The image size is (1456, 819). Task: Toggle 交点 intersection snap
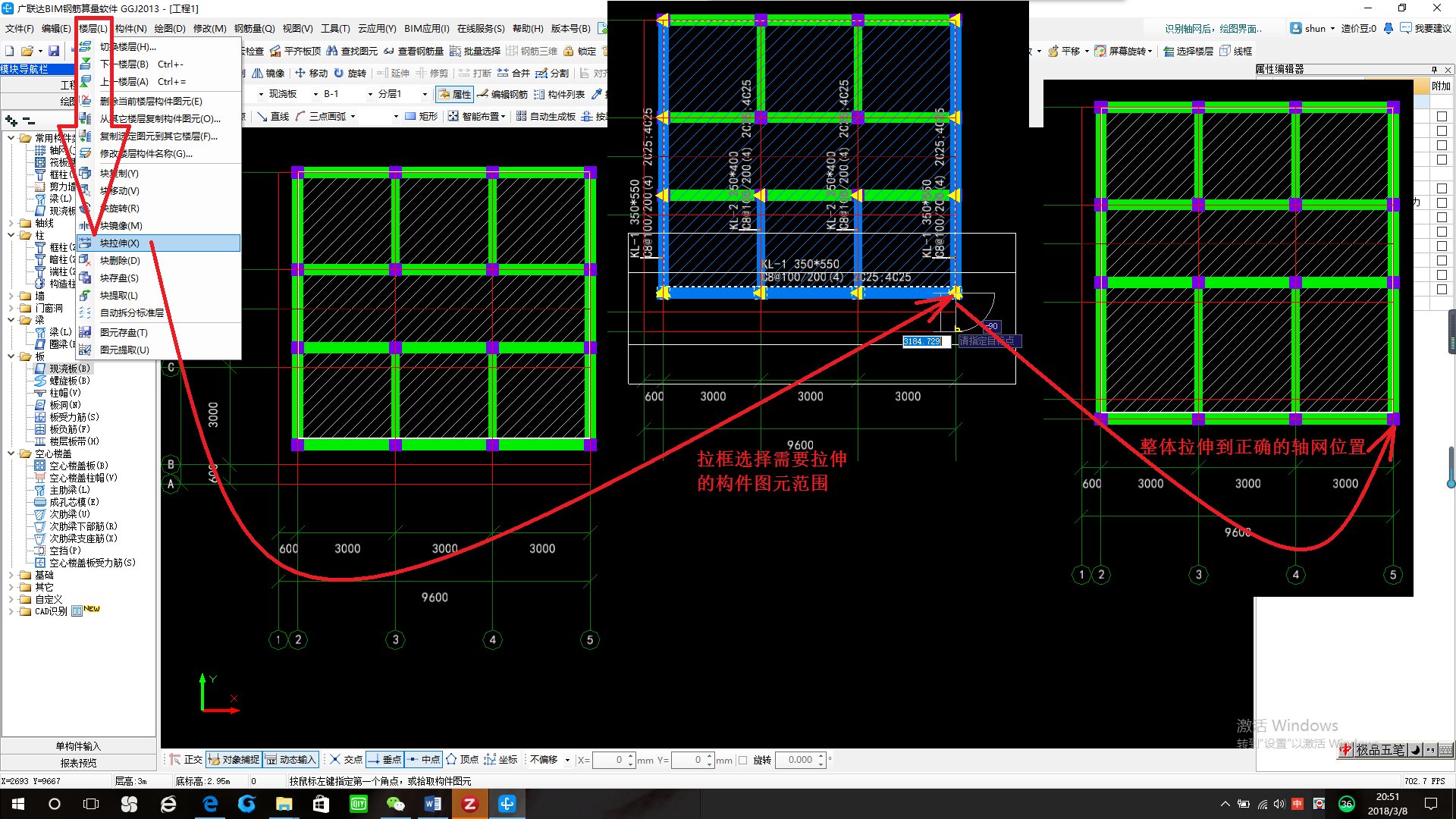(x=346, y=759)
